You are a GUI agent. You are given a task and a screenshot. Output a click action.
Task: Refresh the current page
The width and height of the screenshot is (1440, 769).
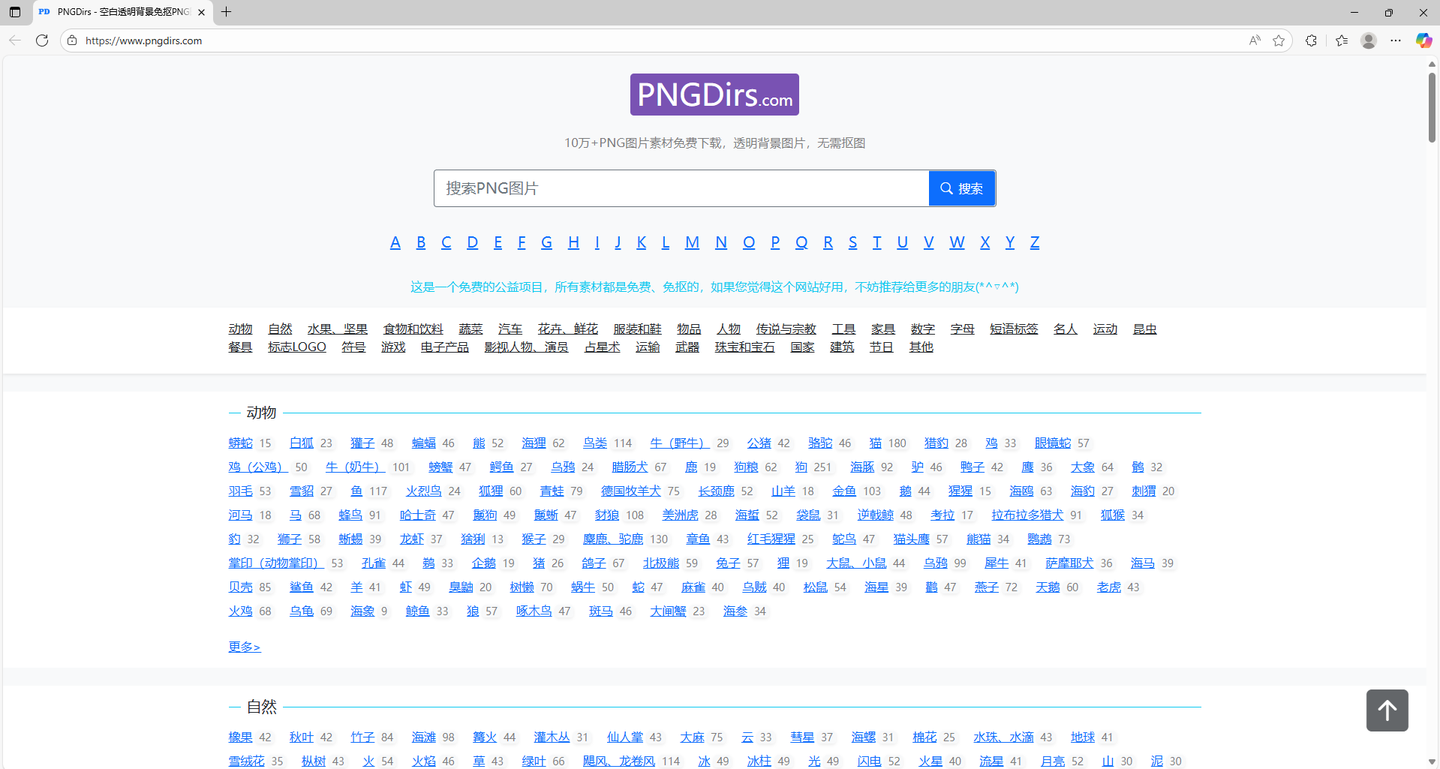[x=42, y=41]
